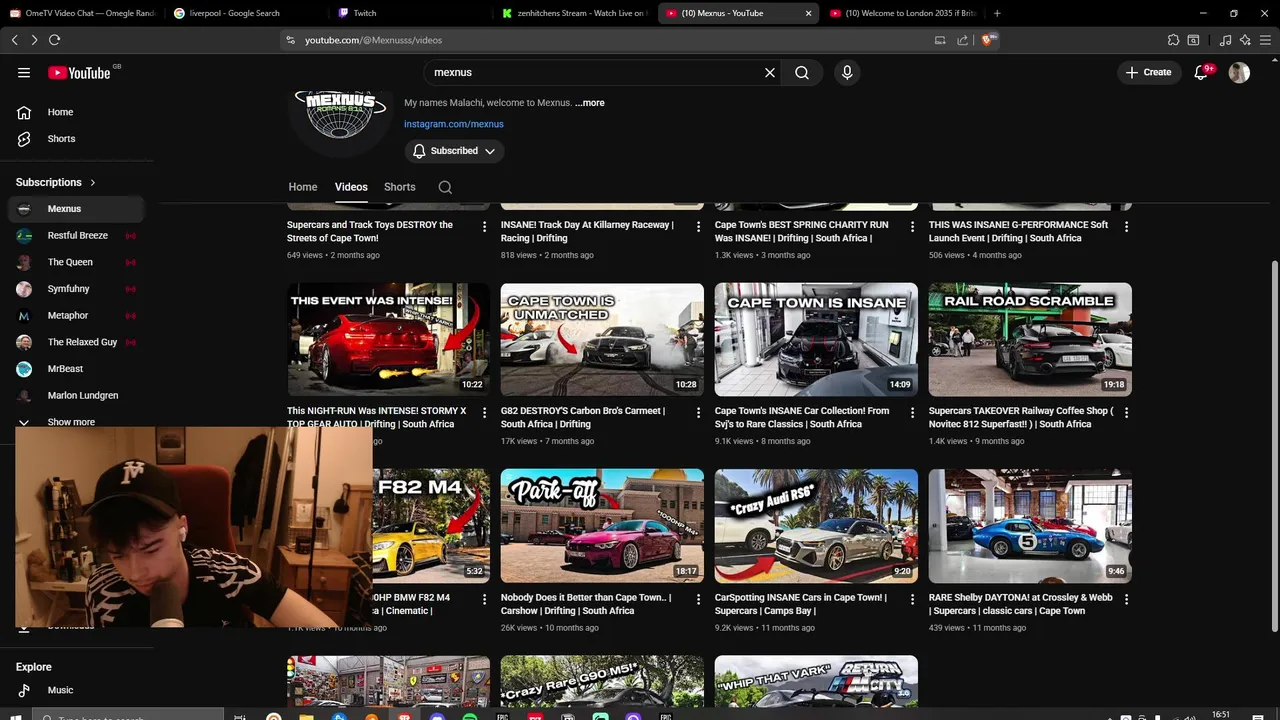The image size is (1280, 720).
Task: Open a new browser tab with plus
Action: [x=997, y=13]
